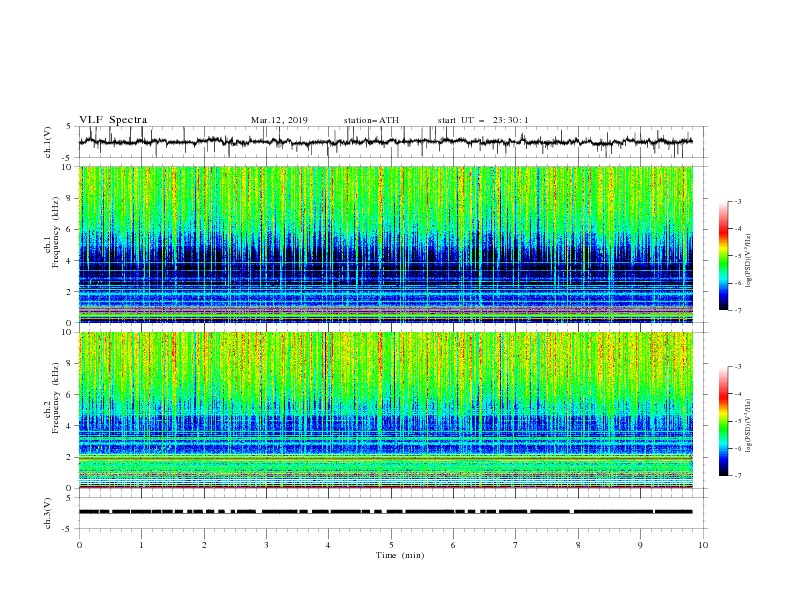
Task: Click the "9" tick on the time axis
Action: [640, 545]
